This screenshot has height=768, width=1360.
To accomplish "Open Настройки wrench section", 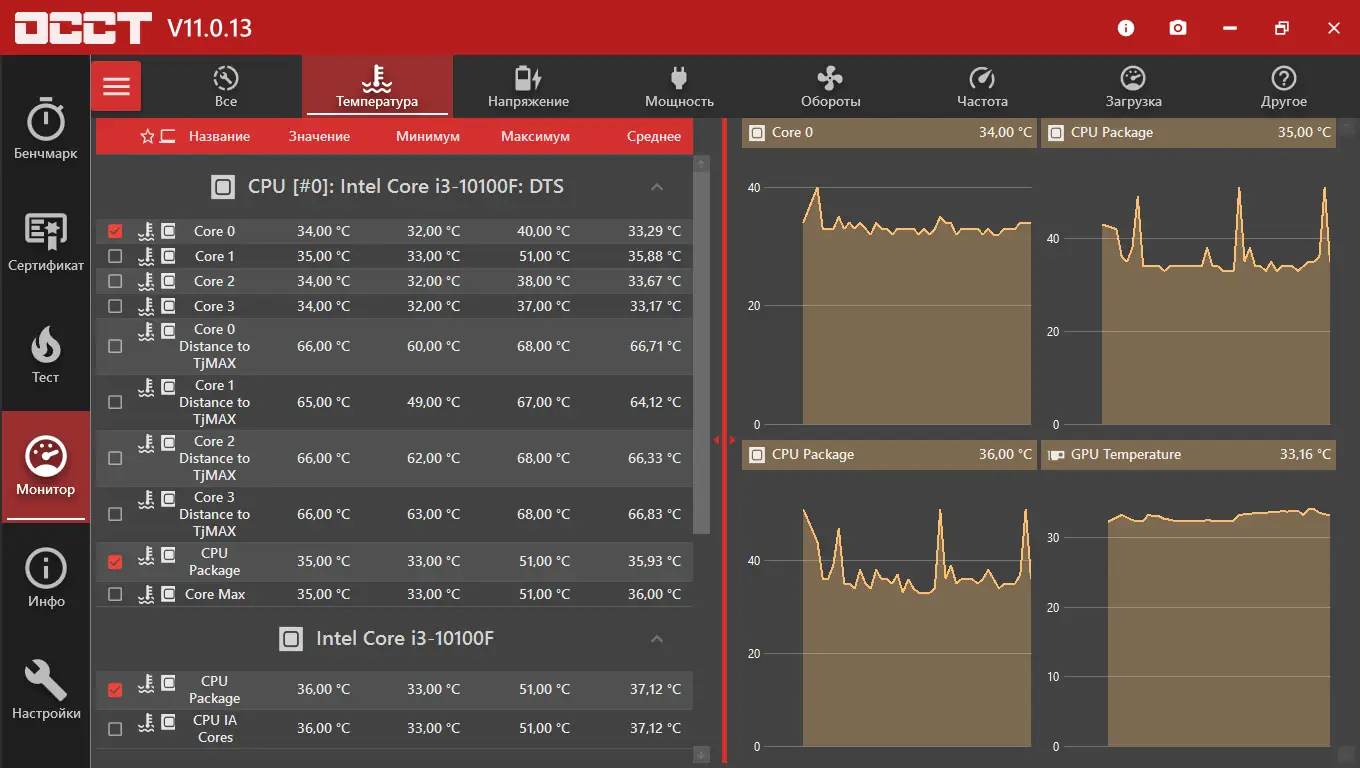I will point(45,691).
